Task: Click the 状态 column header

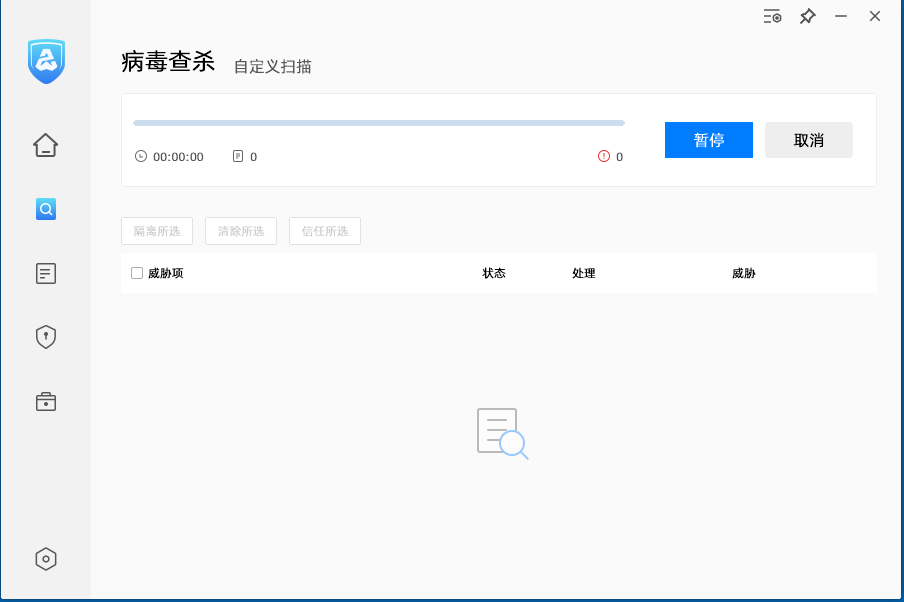Action: [x=494, y=273]
